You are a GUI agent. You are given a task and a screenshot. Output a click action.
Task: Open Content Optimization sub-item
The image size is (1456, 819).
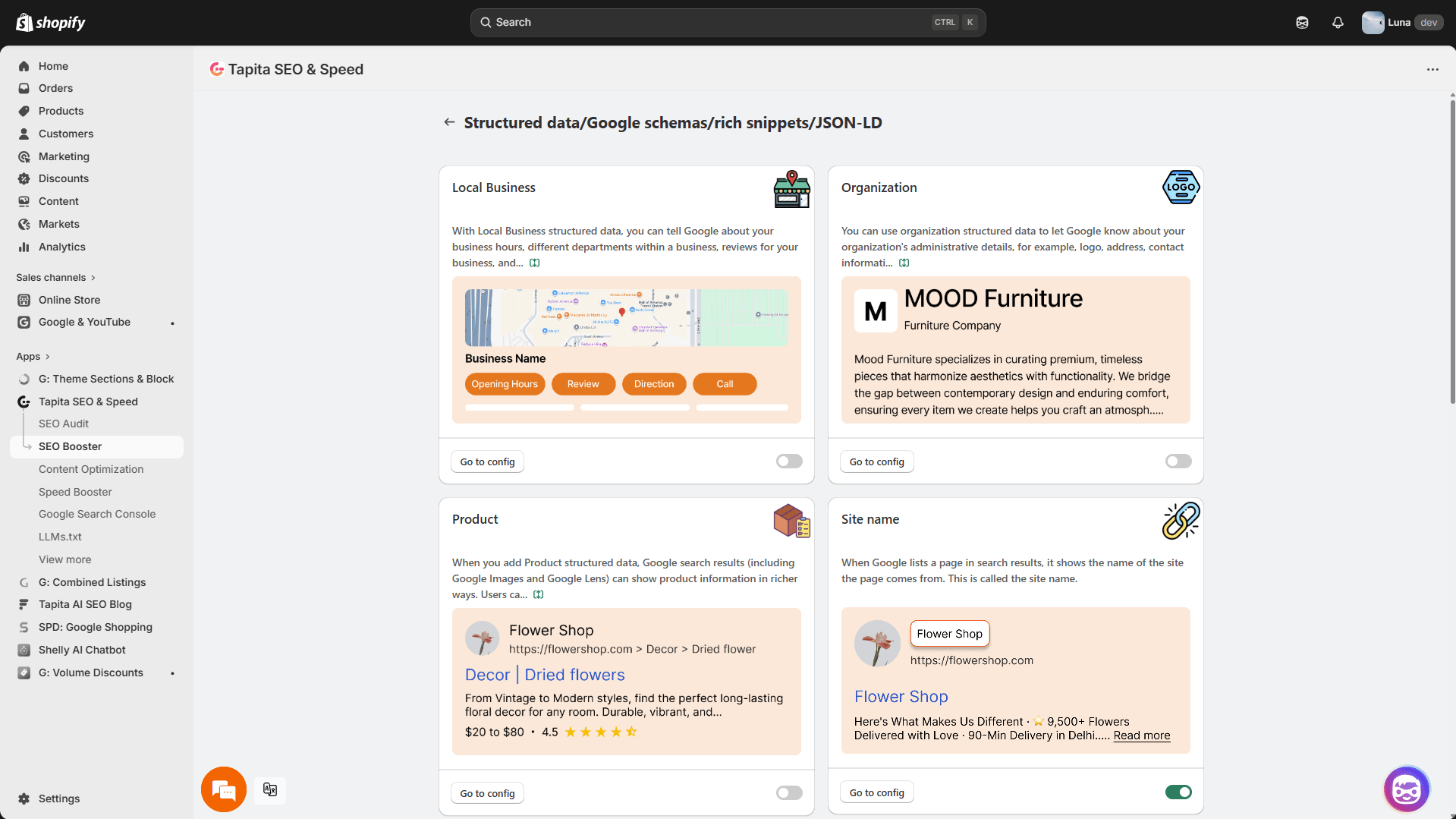[x=91, y=469]
